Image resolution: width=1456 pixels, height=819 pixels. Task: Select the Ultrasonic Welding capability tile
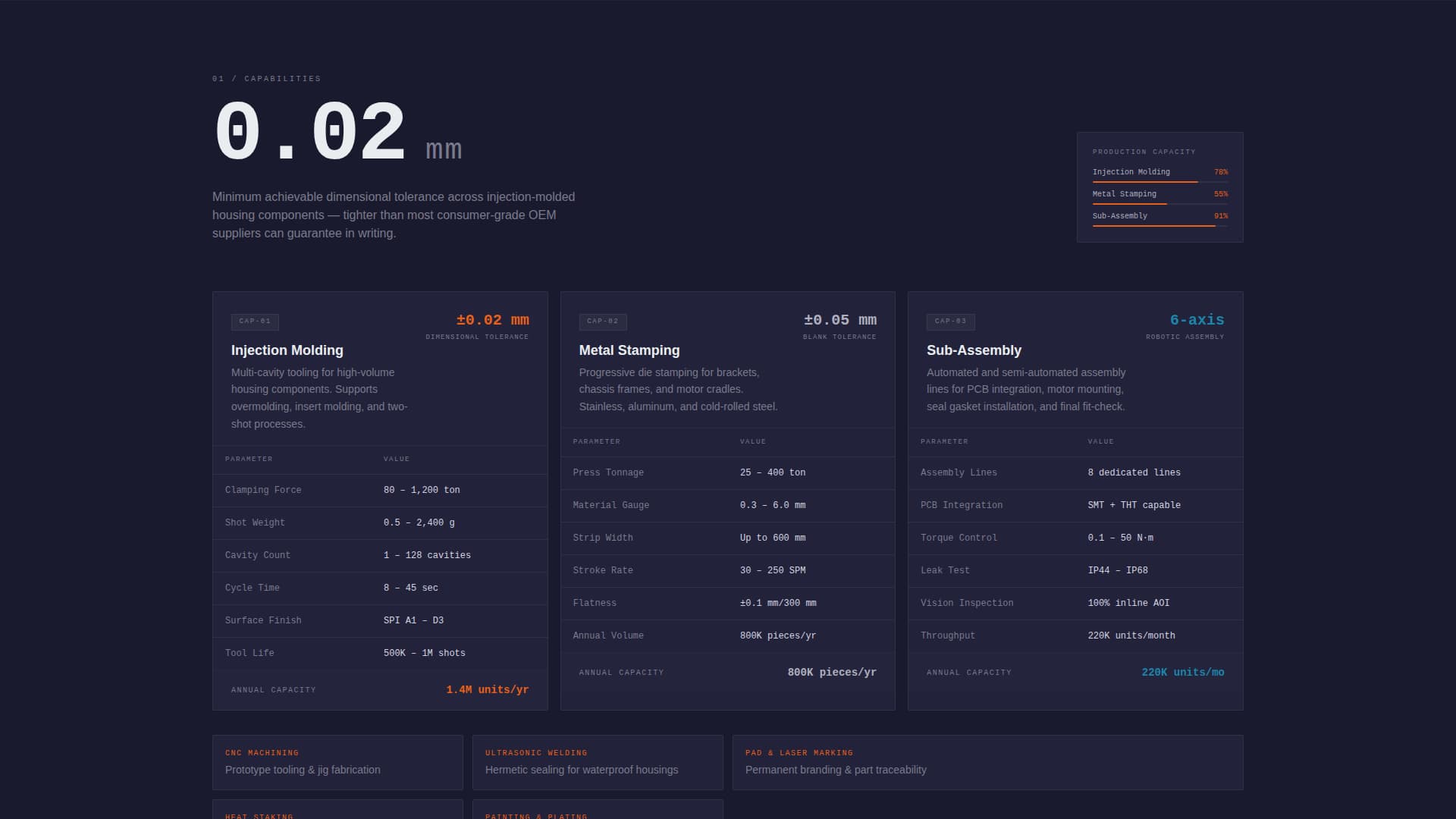(598, 761)
